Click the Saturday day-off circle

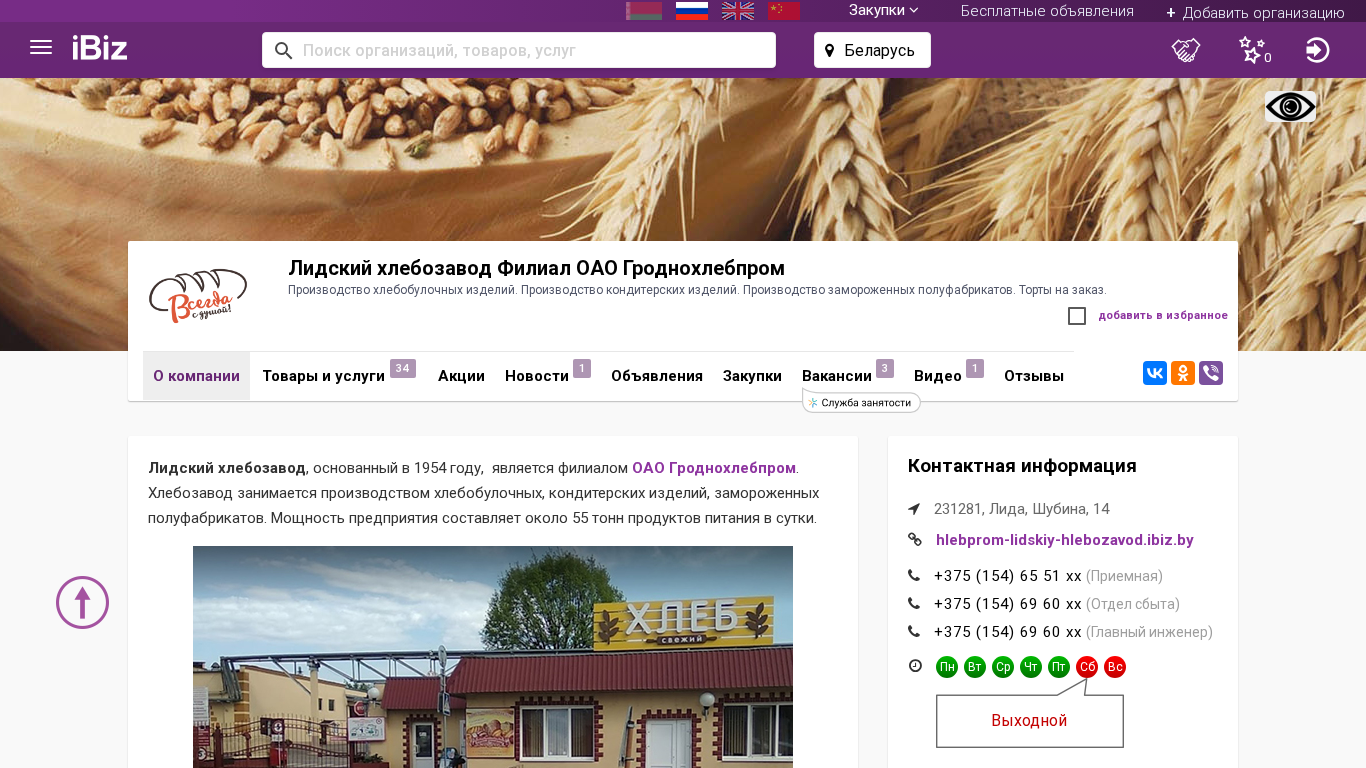pos(1087,667)
